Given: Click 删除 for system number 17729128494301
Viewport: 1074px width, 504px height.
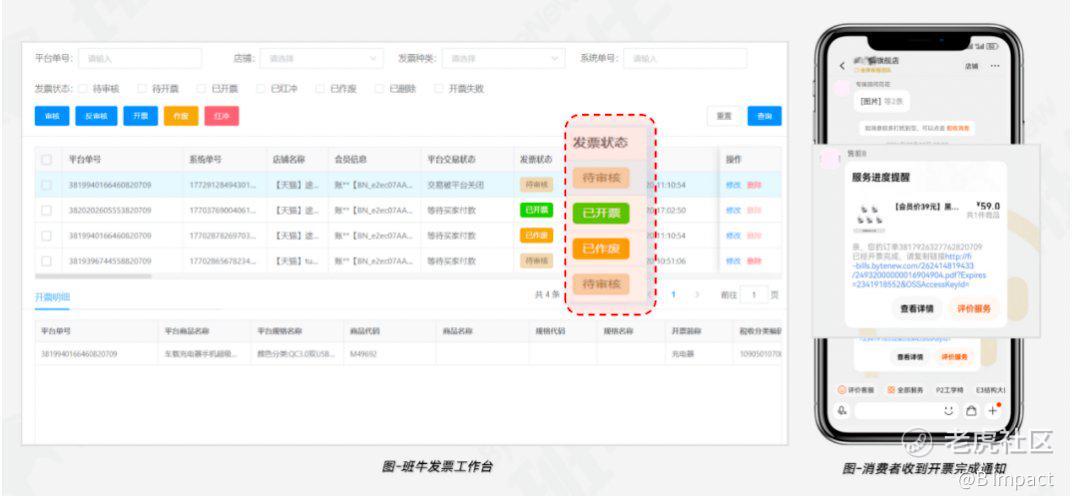Looking at the screenshot, I should pyautogui.click(x=753, y=185).
